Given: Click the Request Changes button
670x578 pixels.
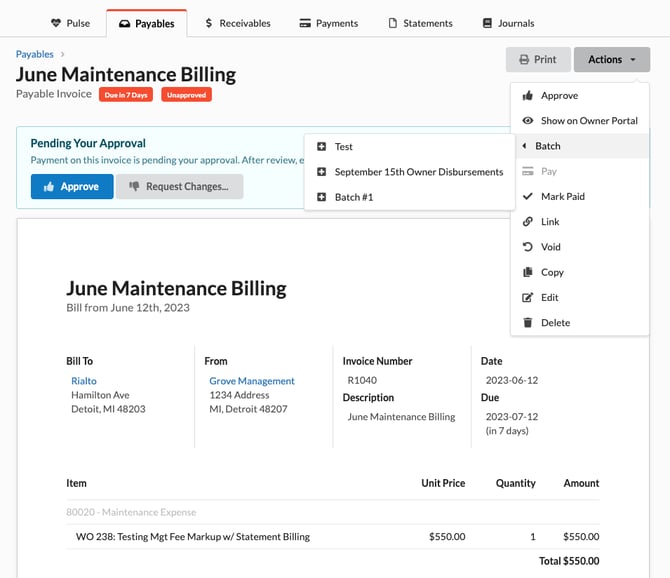Looking at the screenshot, I should [179, 187].
